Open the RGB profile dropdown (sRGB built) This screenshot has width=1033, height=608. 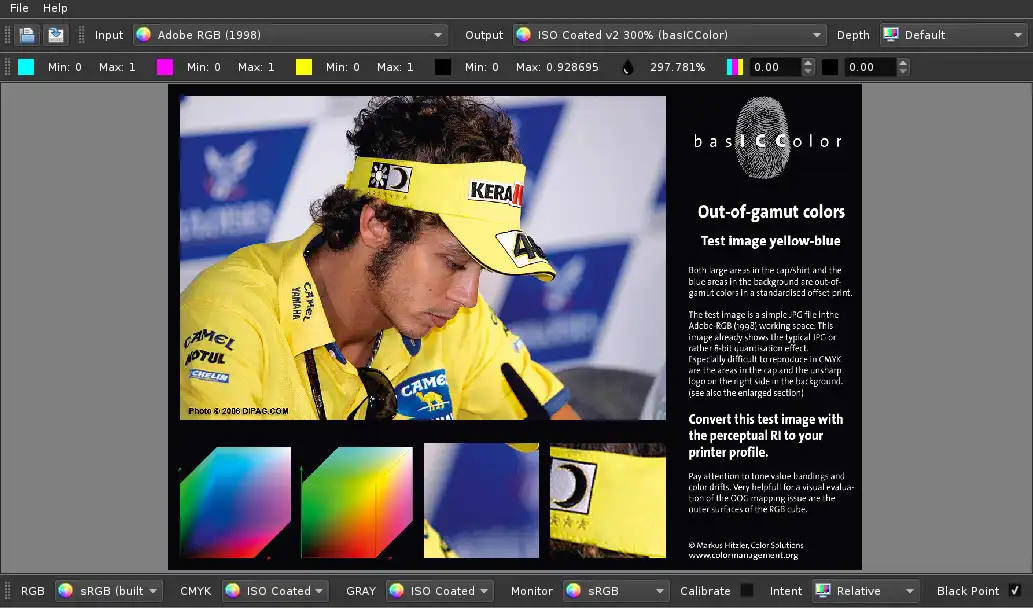click(x=109, y=591)
